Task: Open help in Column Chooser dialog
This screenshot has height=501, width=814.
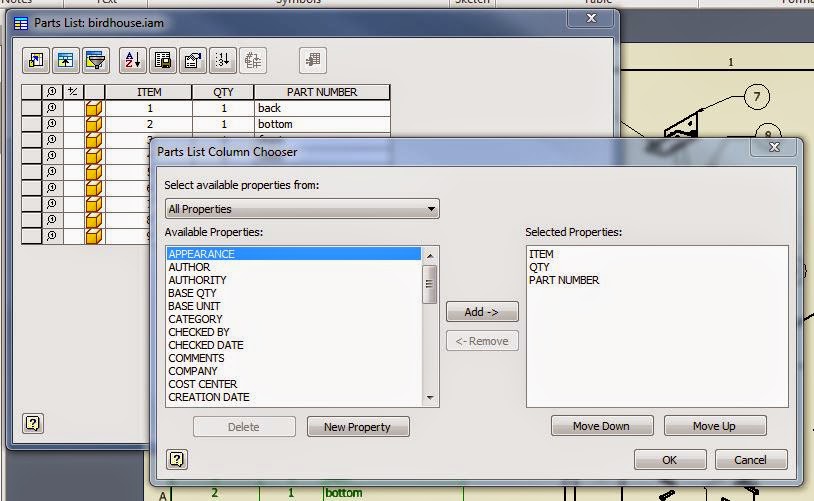Action: [x=177, y=459]
